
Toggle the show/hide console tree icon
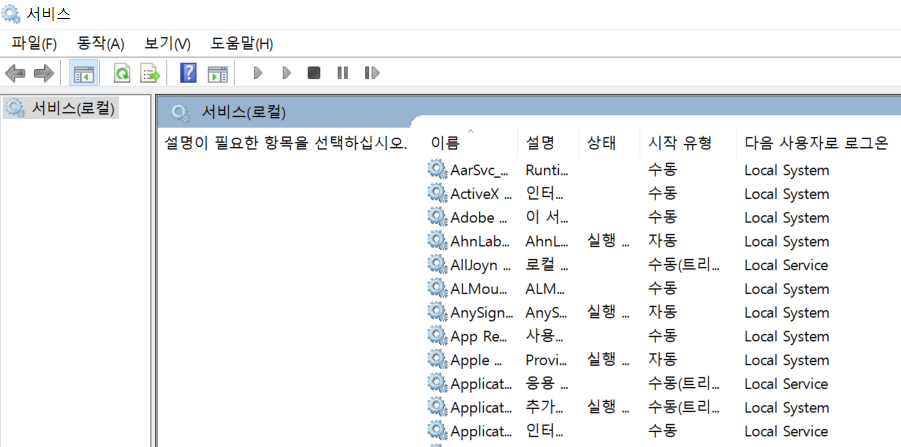(x=83, y=73)
